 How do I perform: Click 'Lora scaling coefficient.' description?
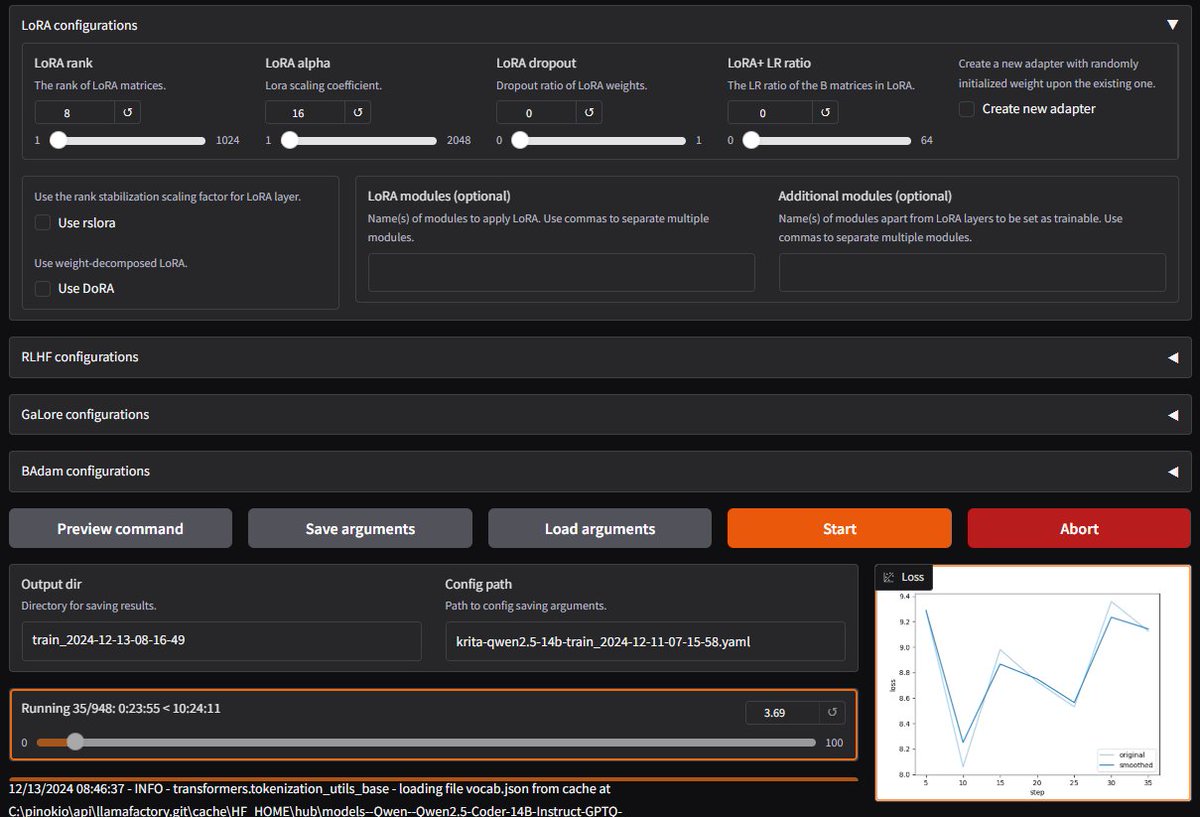(x=323, y=85)
